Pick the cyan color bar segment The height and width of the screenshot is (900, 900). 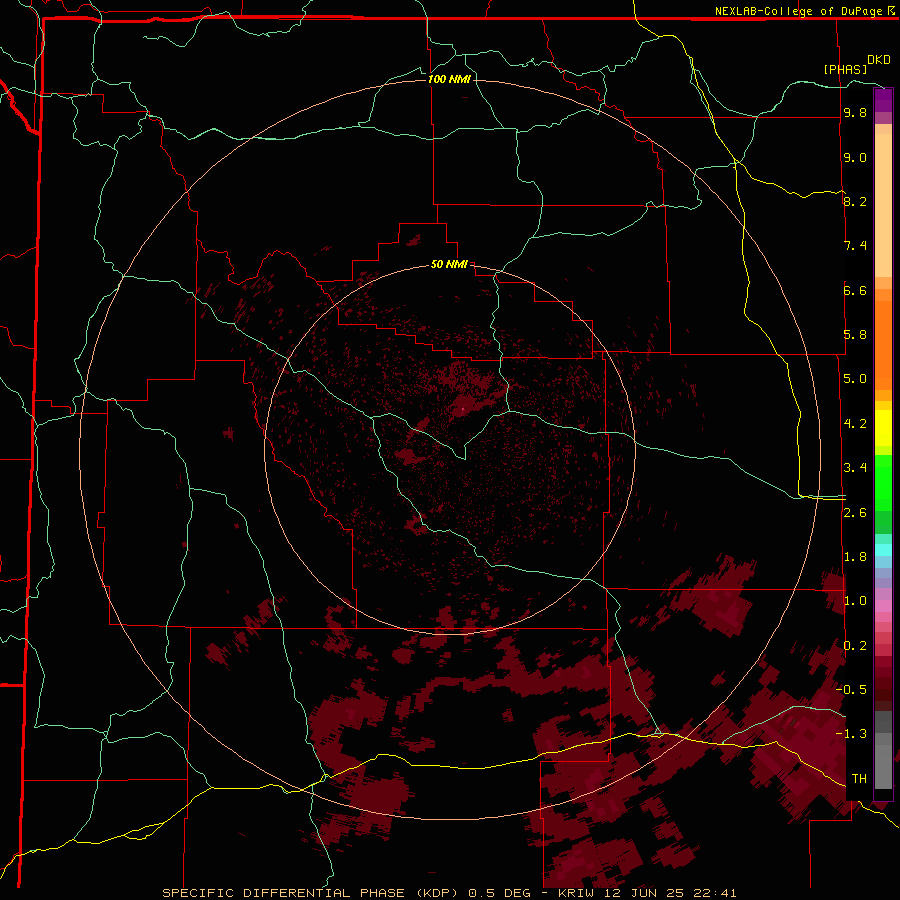tap(883, 550)
